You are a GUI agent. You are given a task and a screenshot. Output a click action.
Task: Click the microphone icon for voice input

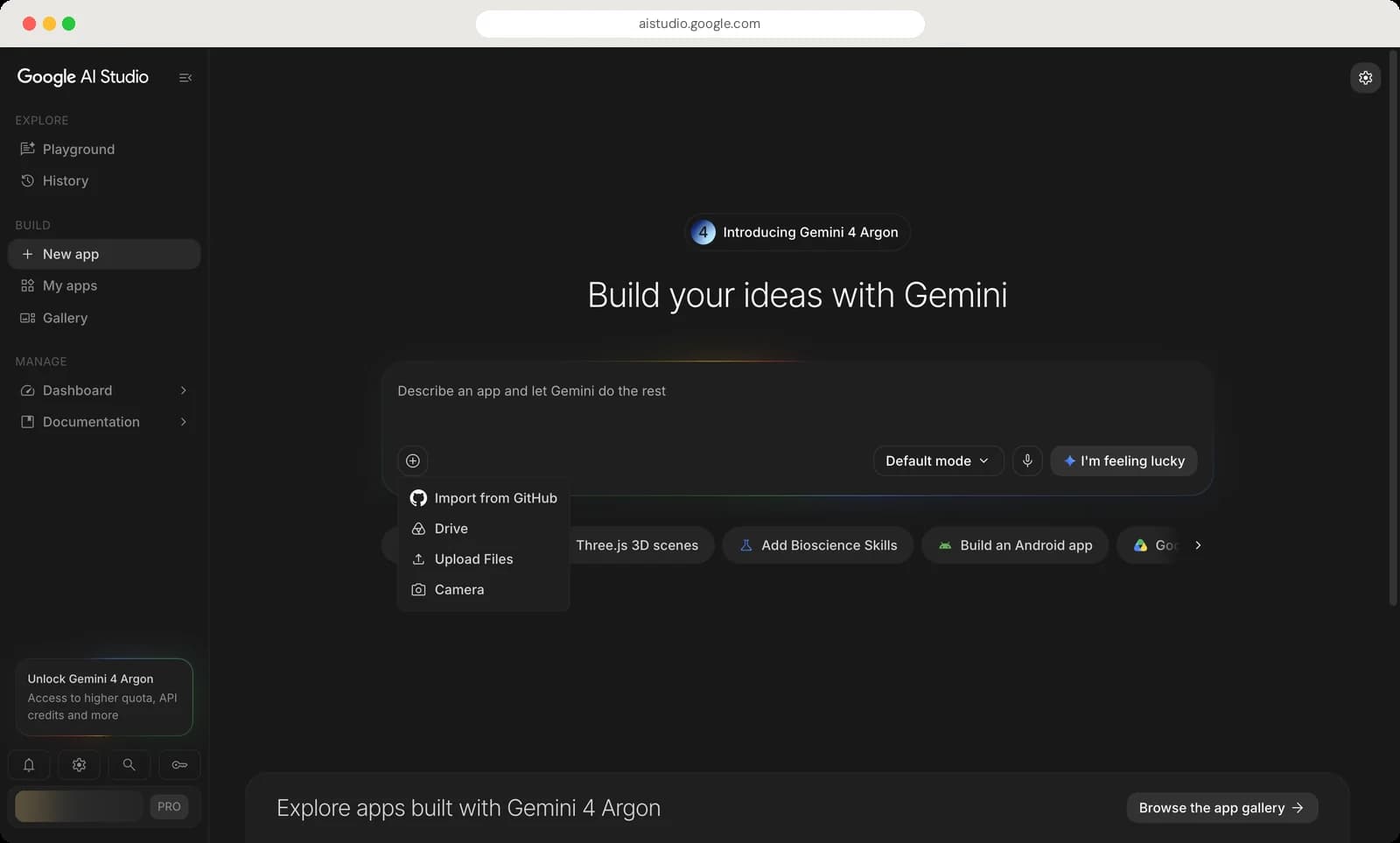click(1027, 460)
